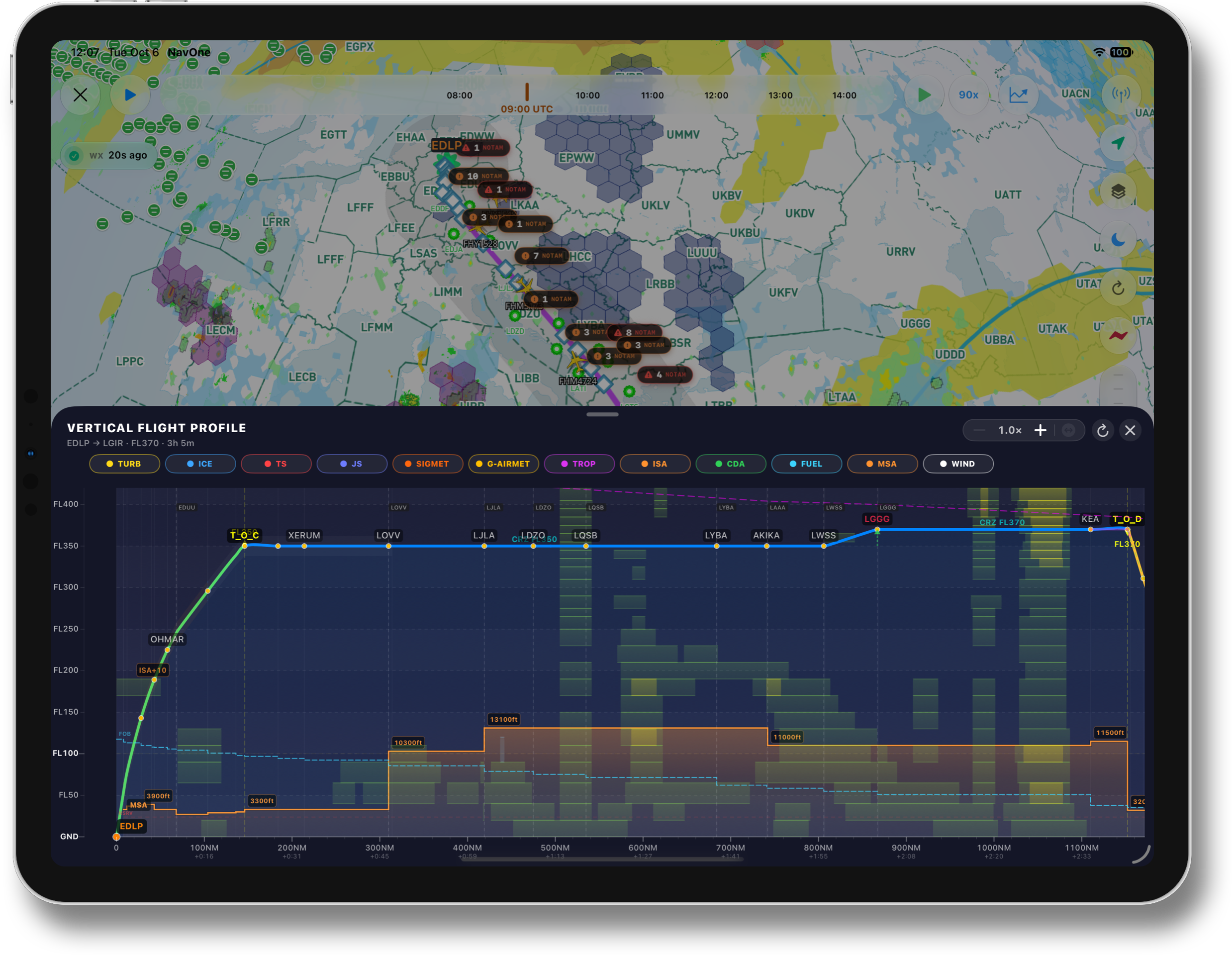Start the green timeline playback button
The image size is (1232, 955).
click(924, 95)
